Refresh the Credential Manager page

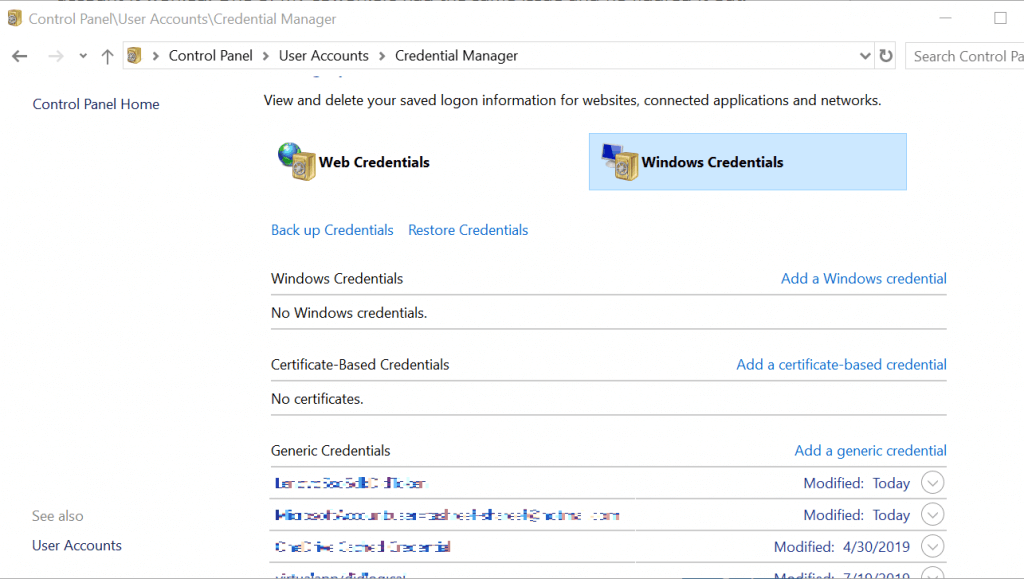tap(886, 55)
